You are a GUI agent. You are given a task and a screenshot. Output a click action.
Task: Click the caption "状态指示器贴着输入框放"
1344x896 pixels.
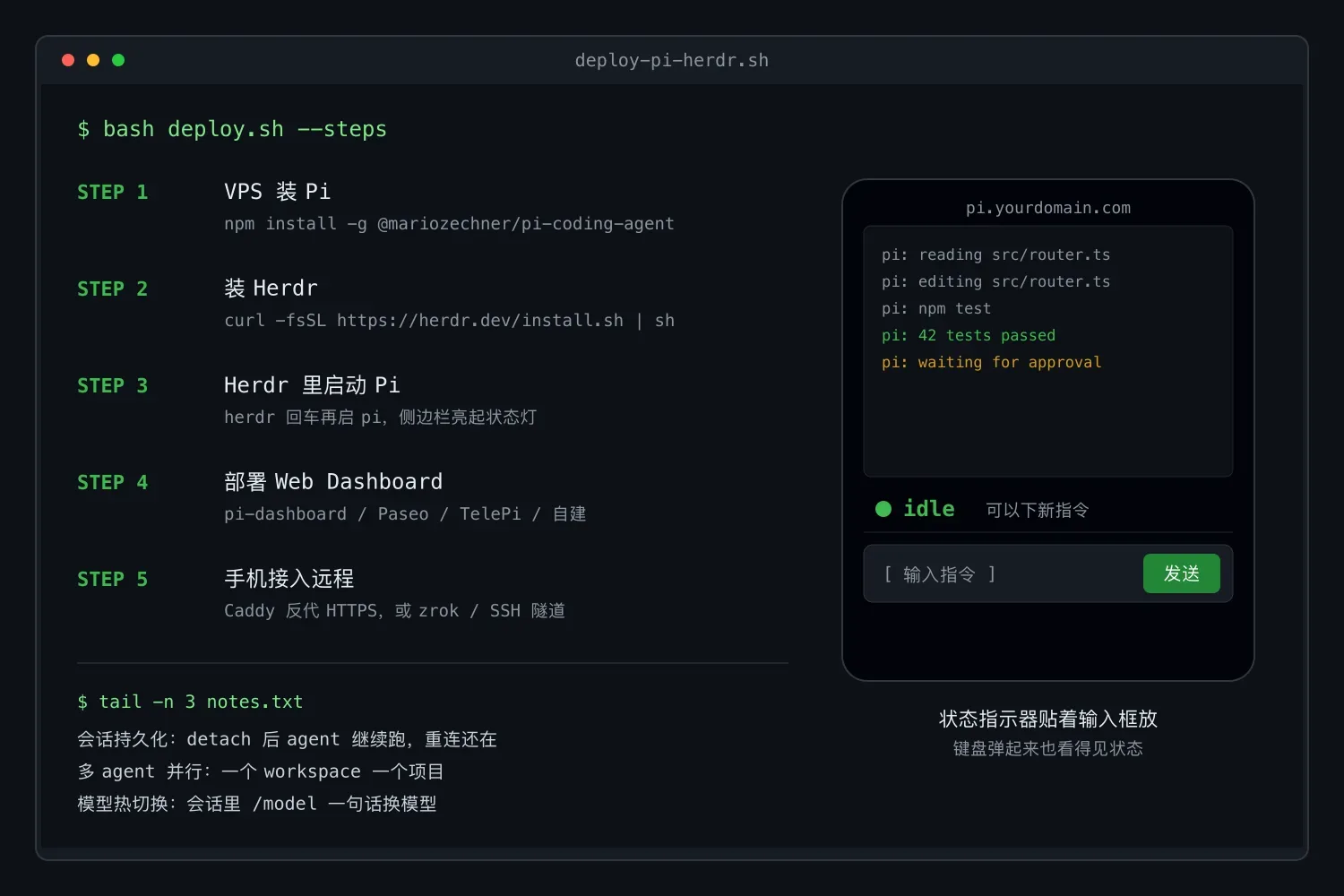tap(1048, 719)
